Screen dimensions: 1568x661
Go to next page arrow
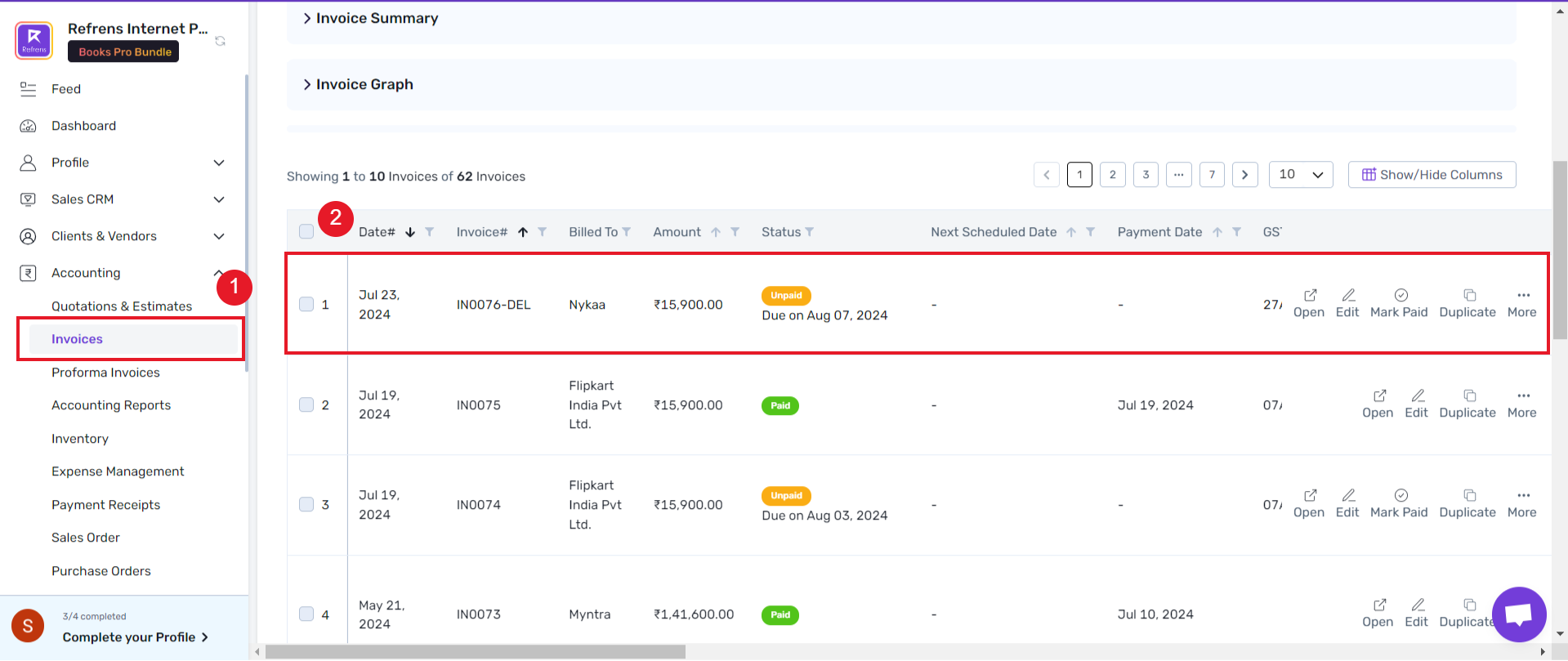(1245, 174)
